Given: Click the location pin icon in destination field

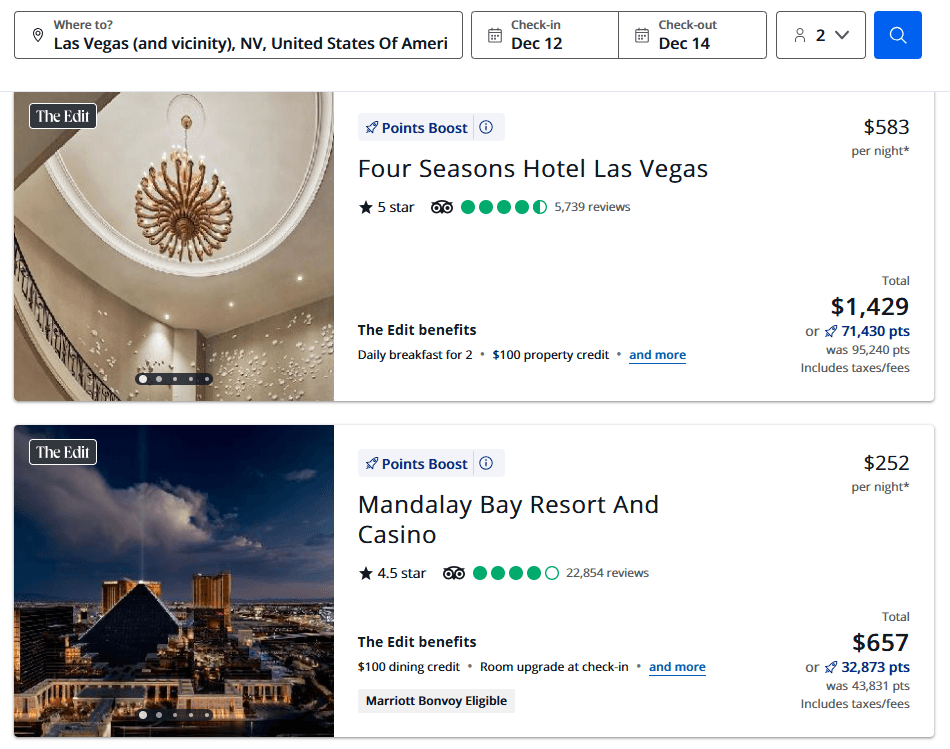Looking at the screenshot, I should pos(37,34).
